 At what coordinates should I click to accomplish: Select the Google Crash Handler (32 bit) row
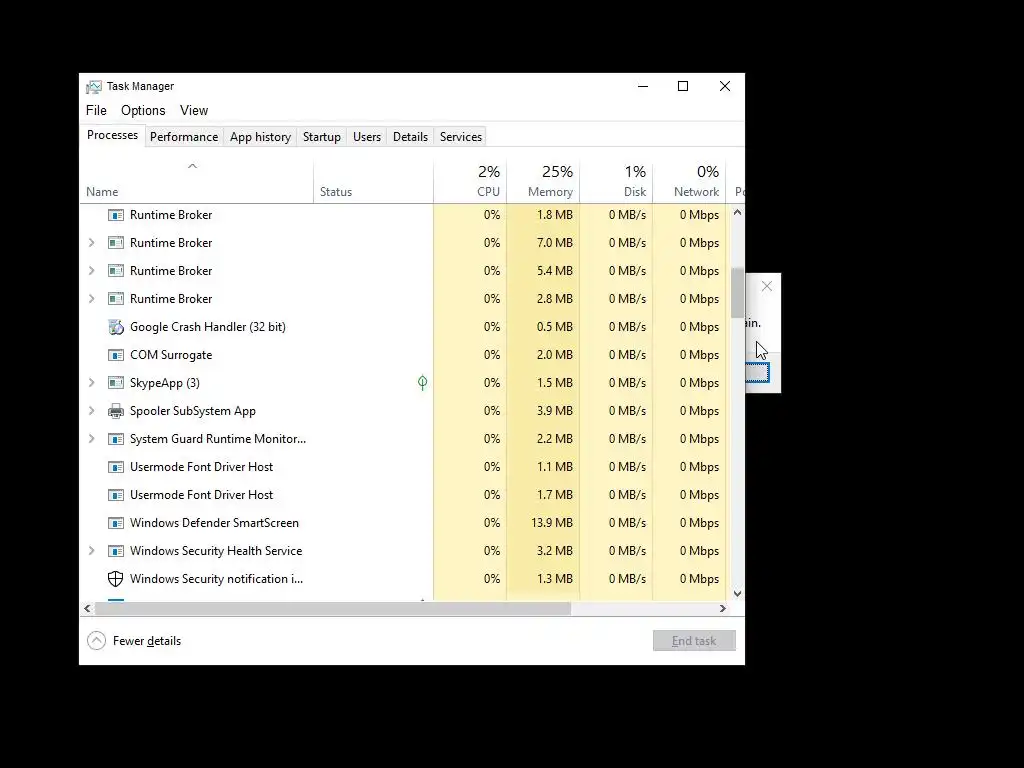(x=403, y=327)
